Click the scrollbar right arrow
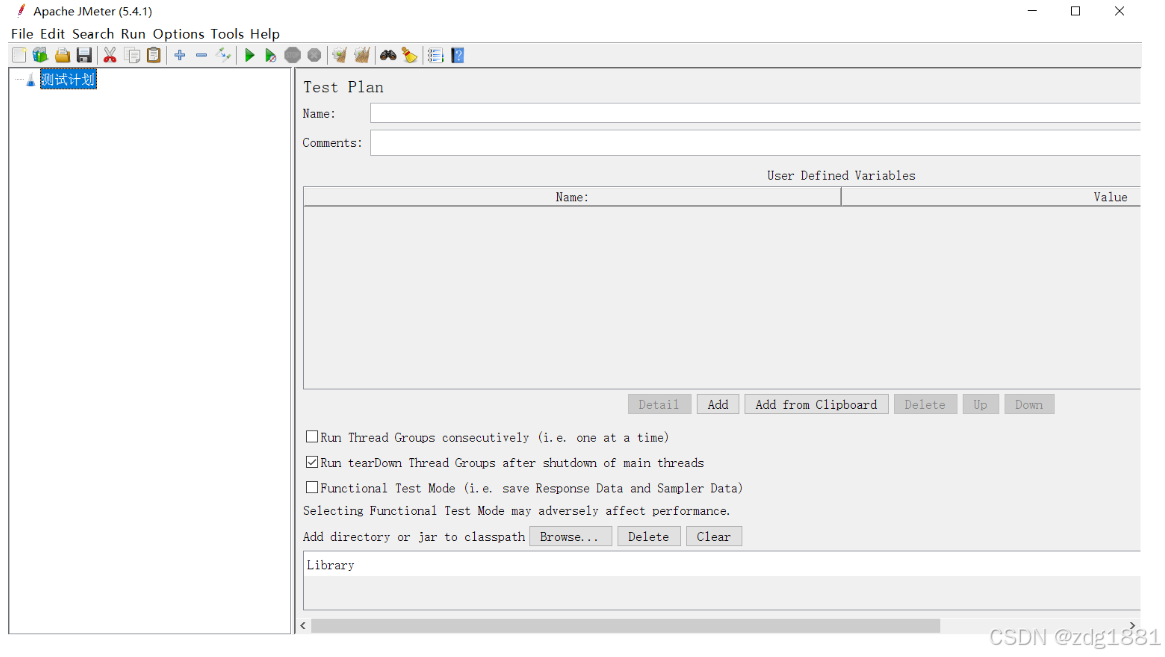This screenshot has height=657, width=1165. click(x=1132, y=626)
